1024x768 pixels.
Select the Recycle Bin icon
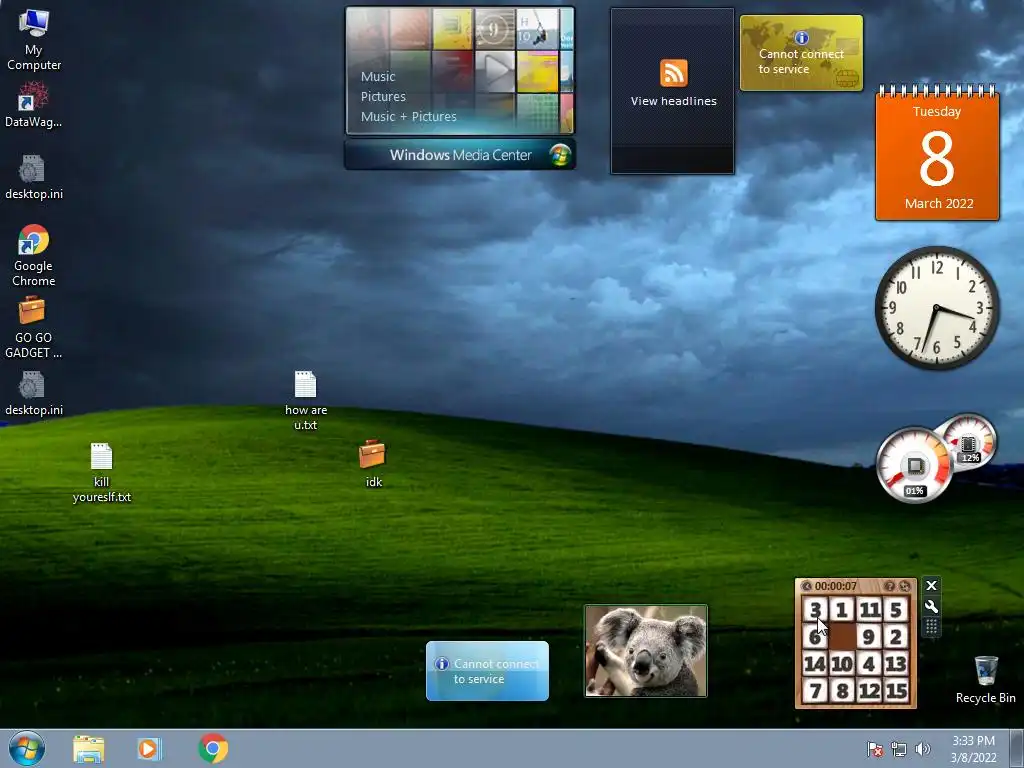click(x=985, y=679)
